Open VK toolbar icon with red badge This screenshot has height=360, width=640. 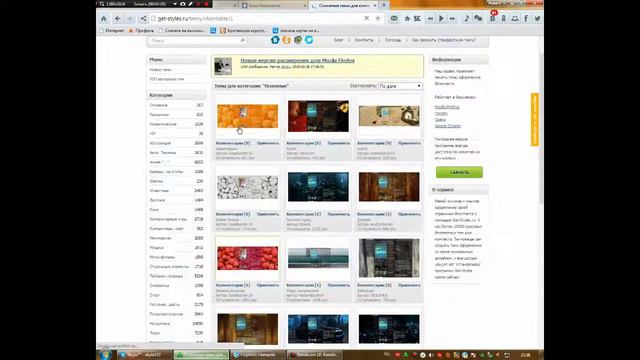tap(493, 18)
